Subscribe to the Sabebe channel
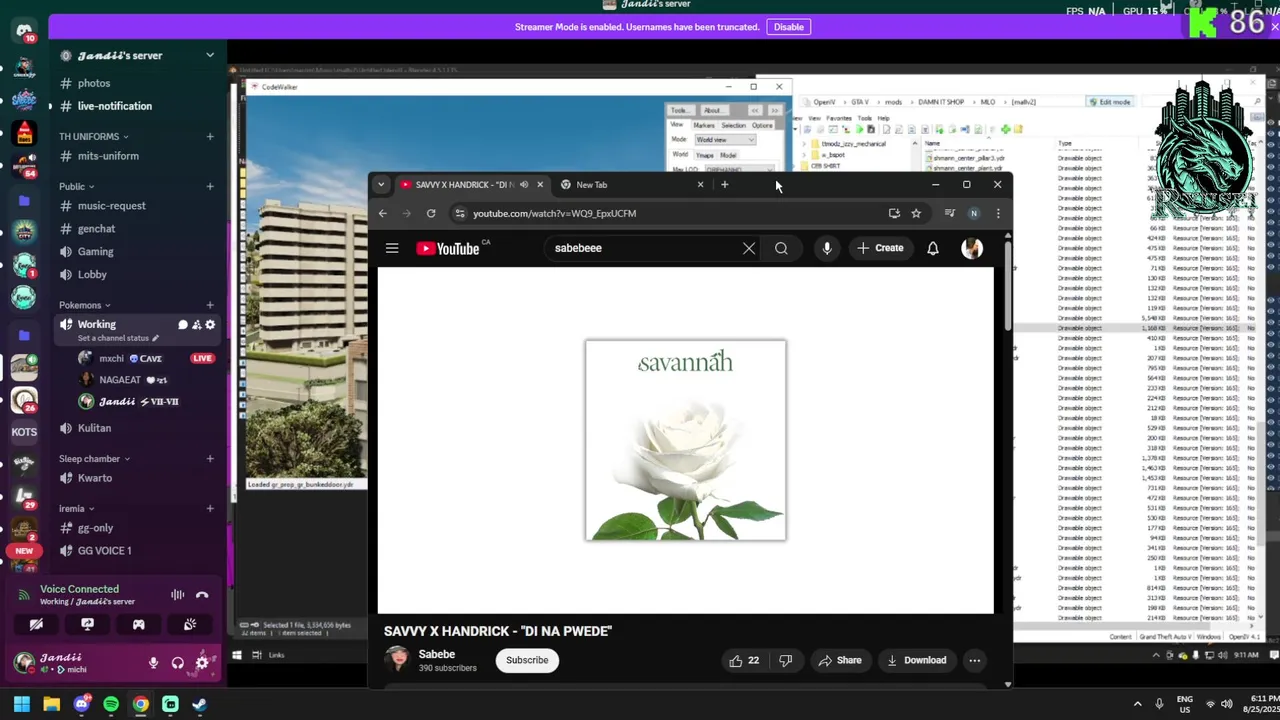The height and width of the screenshot is (720, 1280). coord(527,660)
